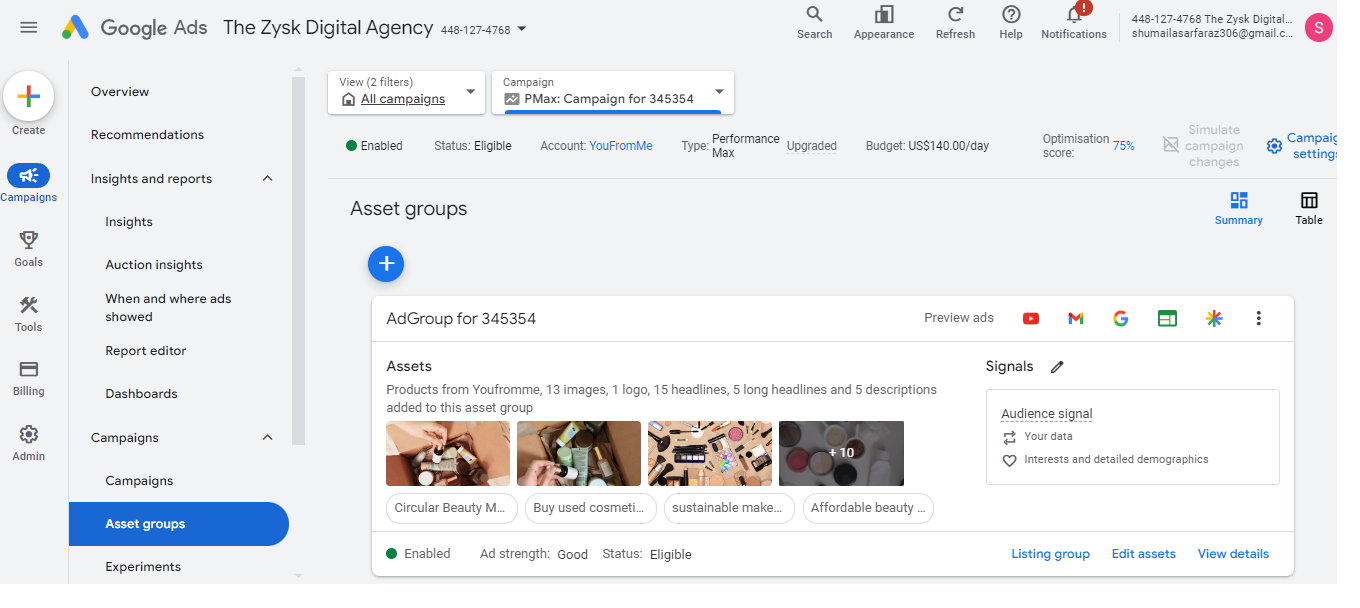This screenshot has height=608, width=1360.
Task: Open second asset image with box
Action: [x=579, y=453]
